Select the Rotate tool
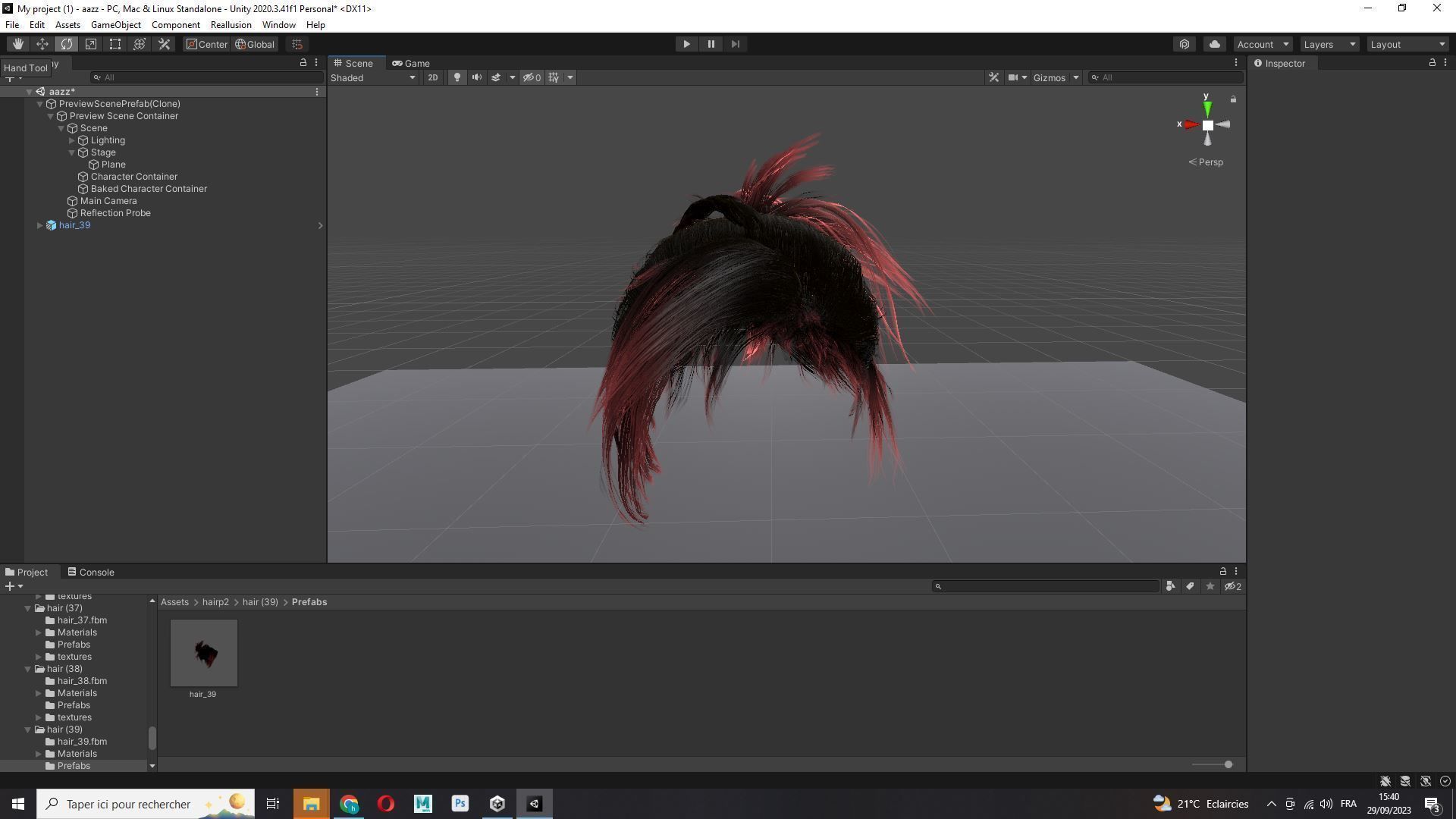The width and height of the screenshot is (1456, 819). 67,44
